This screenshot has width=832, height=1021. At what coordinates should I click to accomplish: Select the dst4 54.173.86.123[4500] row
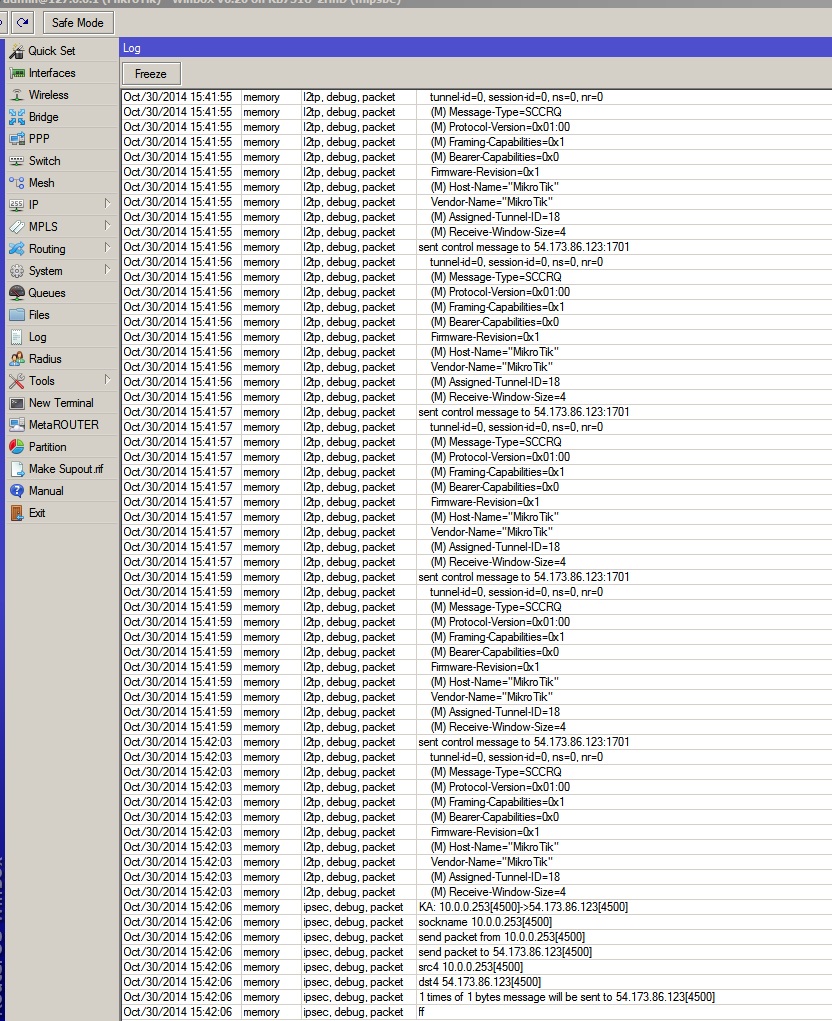tap(477, 982)
